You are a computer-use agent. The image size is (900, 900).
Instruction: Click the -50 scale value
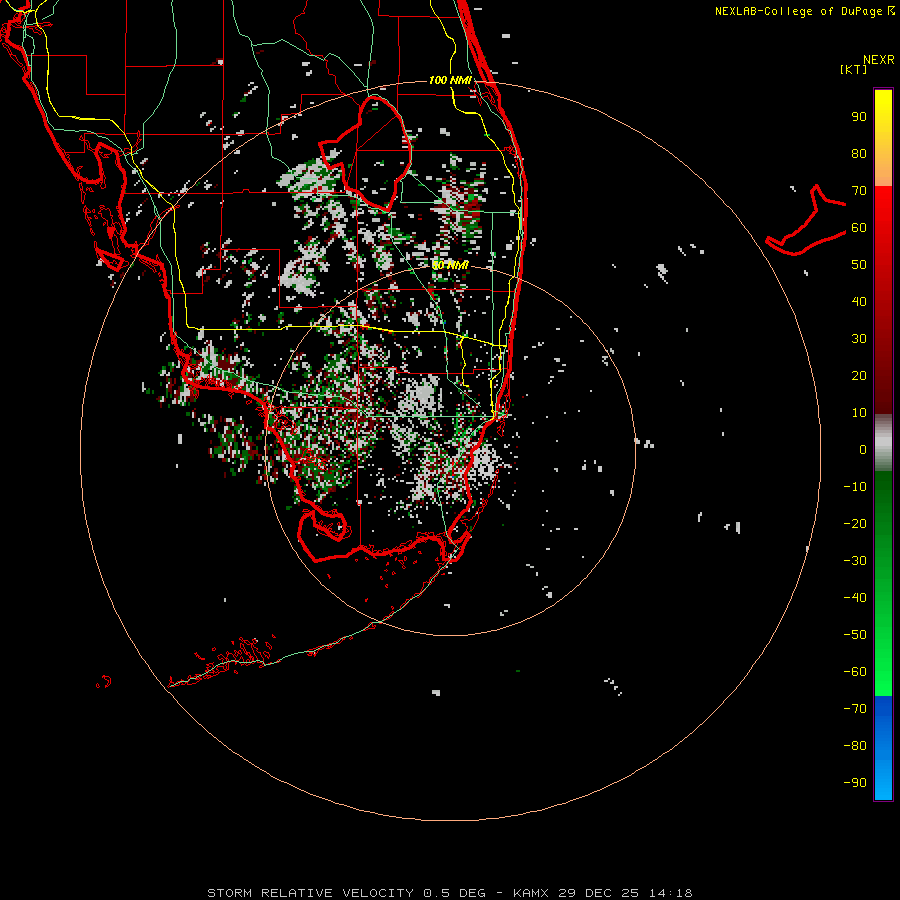click(855, 635)
